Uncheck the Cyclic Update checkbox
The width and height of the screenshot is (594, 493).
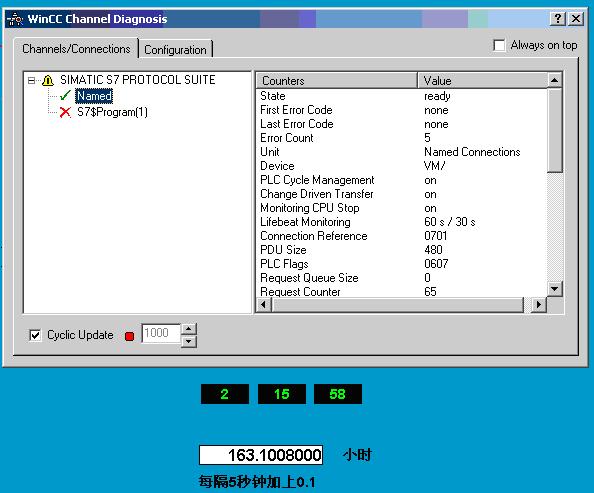[35, 335]
